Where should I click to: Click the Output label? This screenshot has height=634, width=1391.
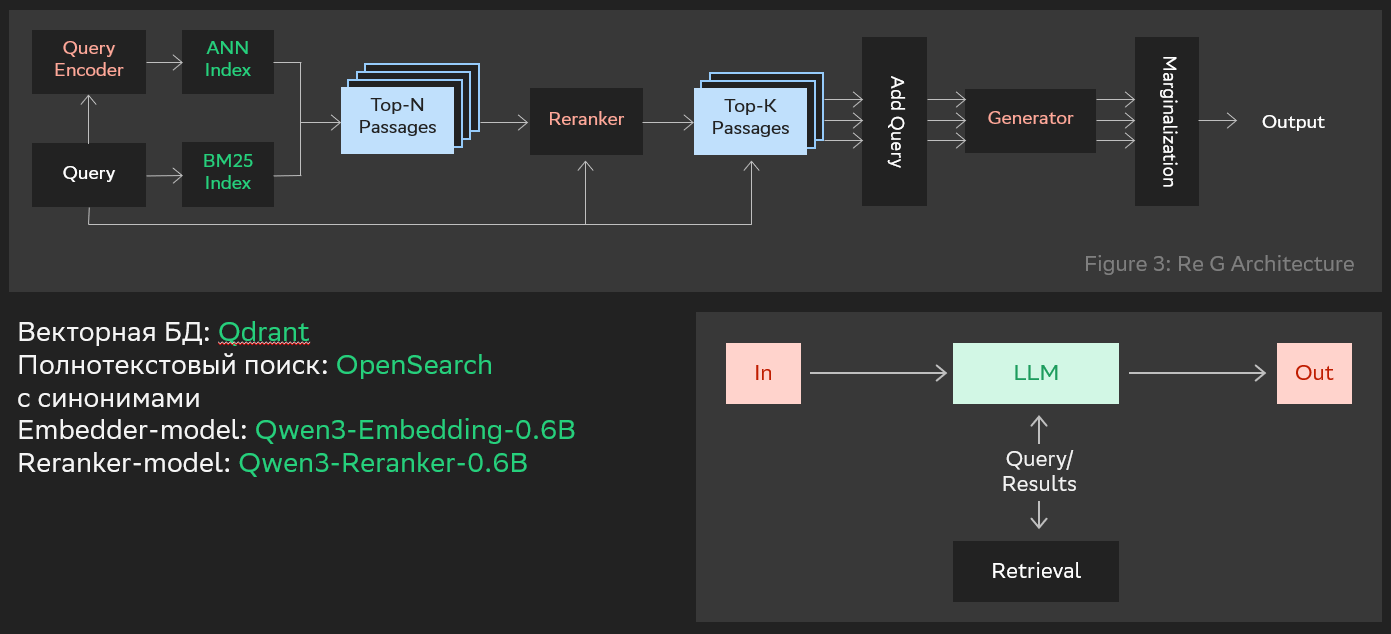[1293, 122]
